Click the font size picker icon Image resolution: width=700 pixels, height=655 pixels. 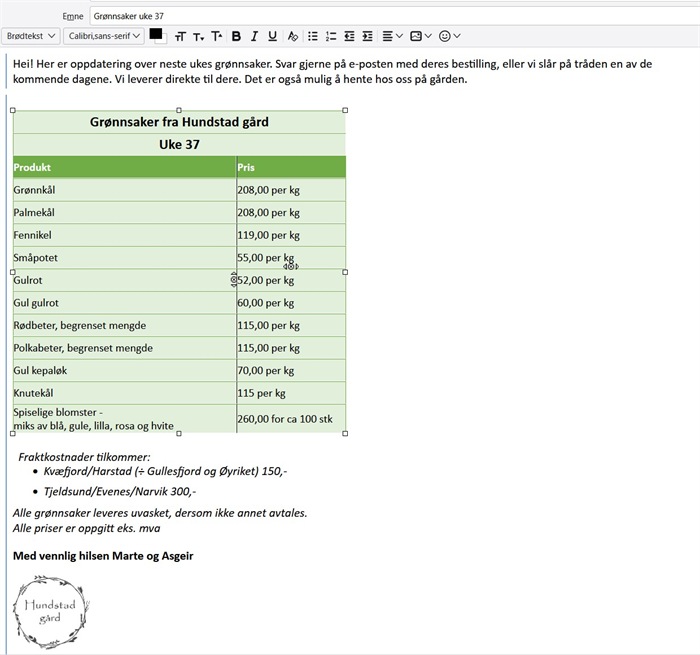pos(180,36)
